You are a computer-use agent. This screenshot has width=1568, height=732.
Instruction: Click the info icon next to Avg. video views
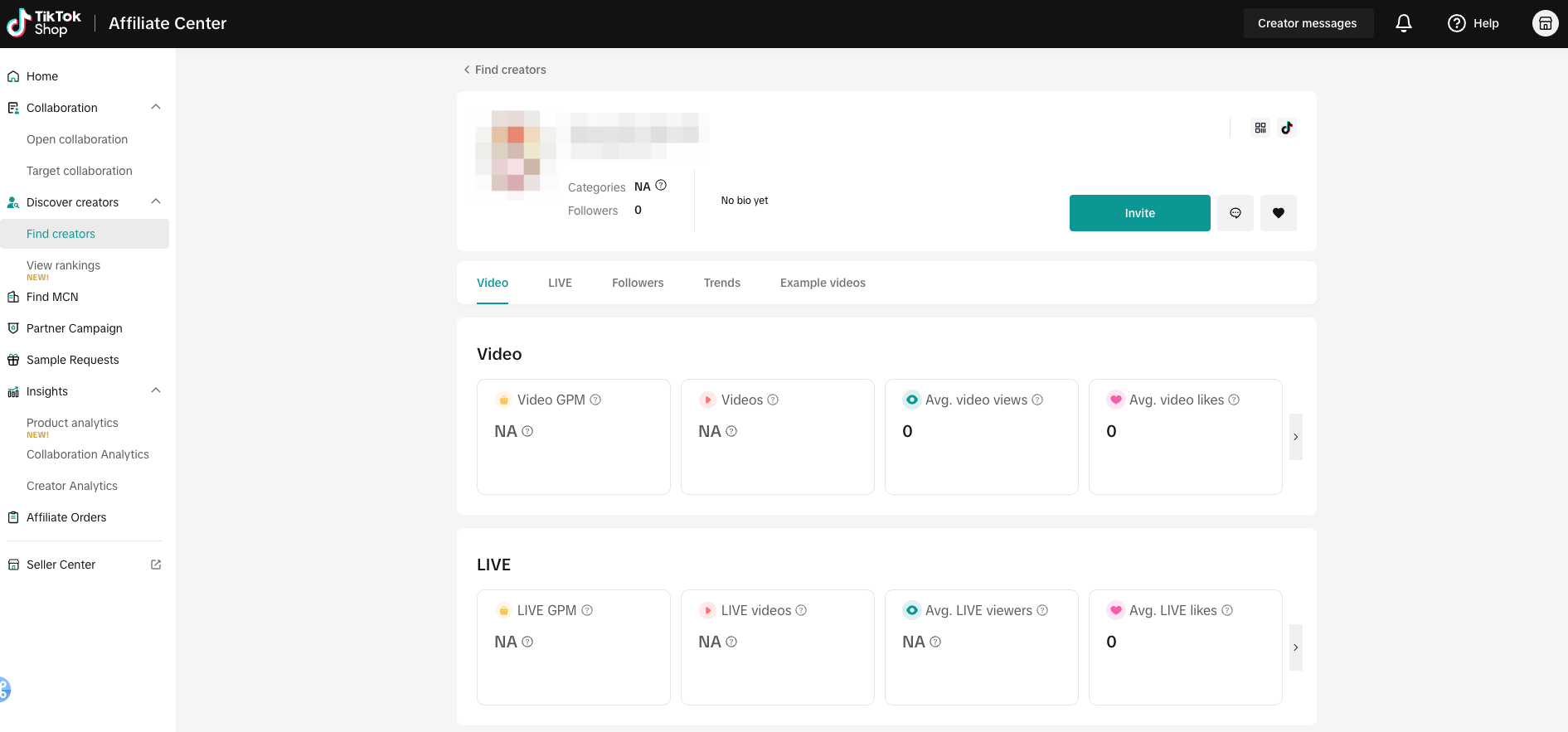pos(1037,400)
